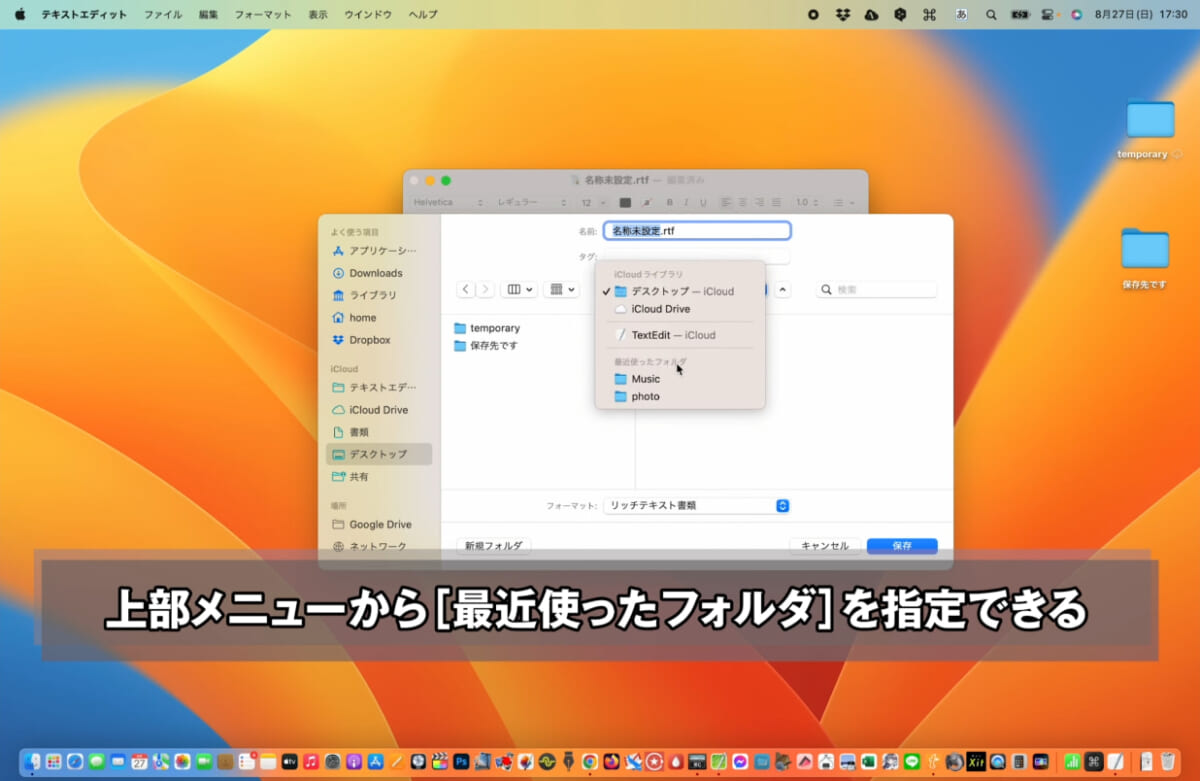Open レギュラー style dropdown in TextEdit window

point(531,202)
